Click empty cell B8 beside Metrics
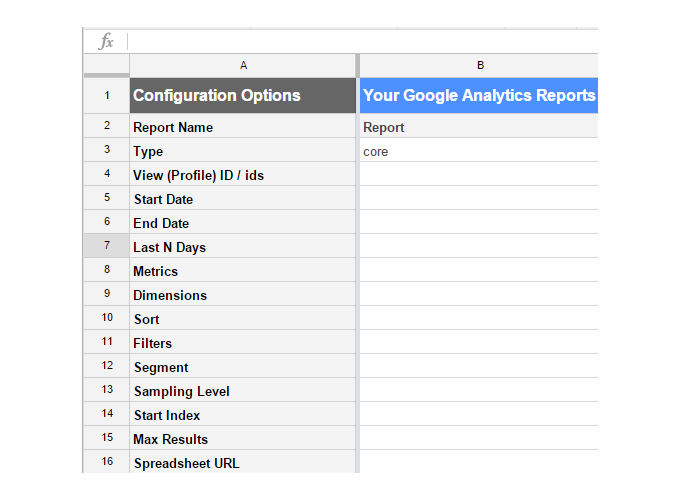 click(479, 271)
